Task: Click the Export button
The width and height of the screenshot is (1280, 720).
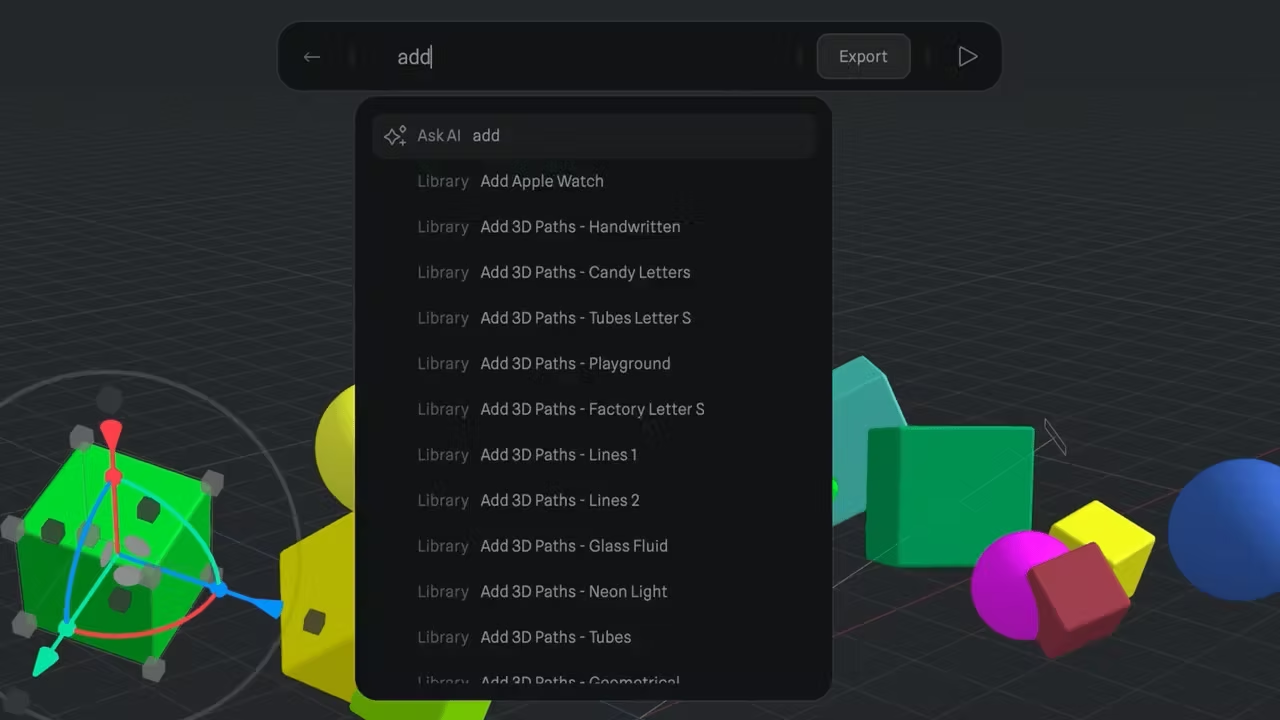Action: tap(863, 57)
